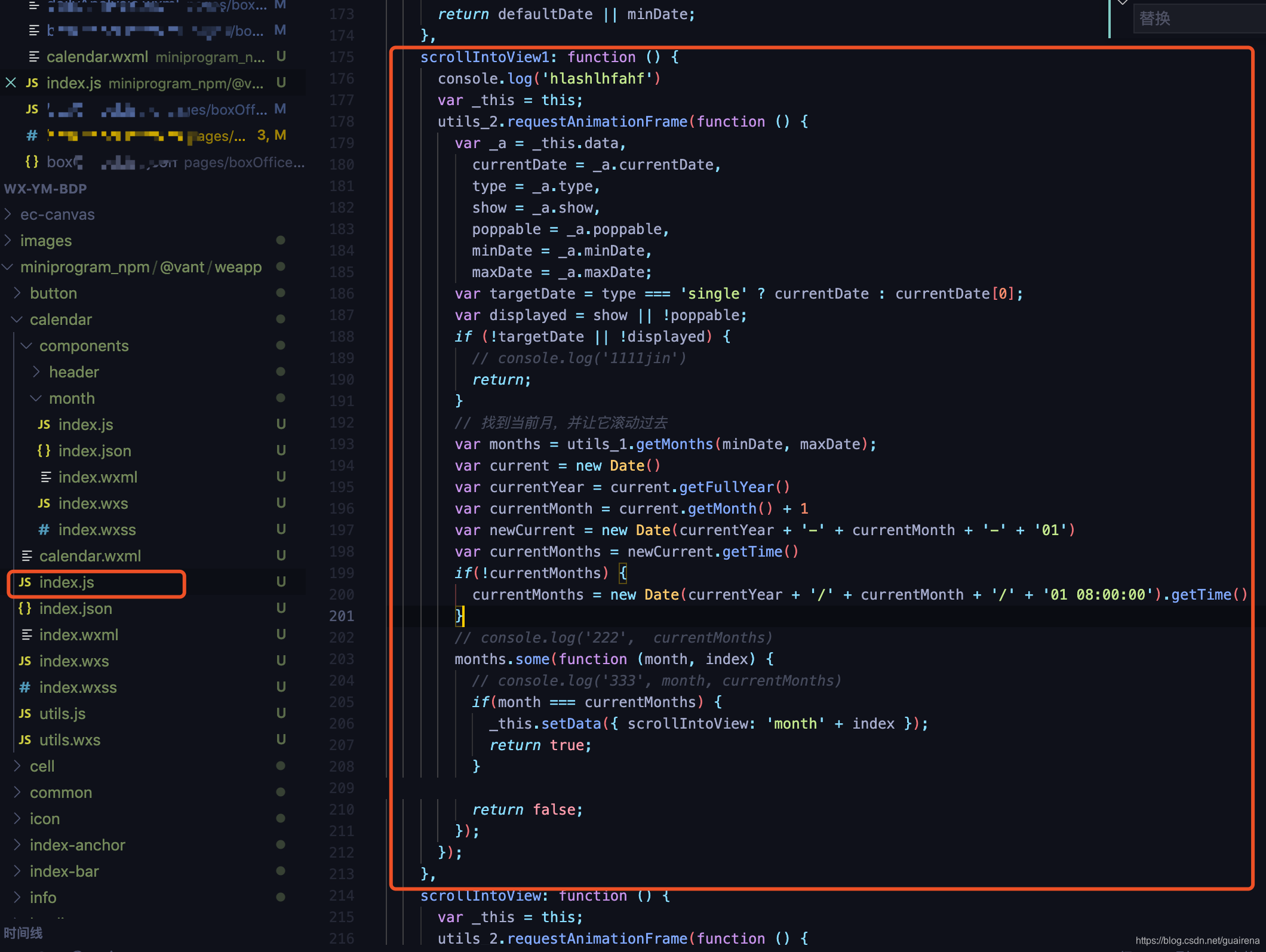Click the commented 找到当前月 line
The image size is (1266, 952).
(x=561, y=422)
